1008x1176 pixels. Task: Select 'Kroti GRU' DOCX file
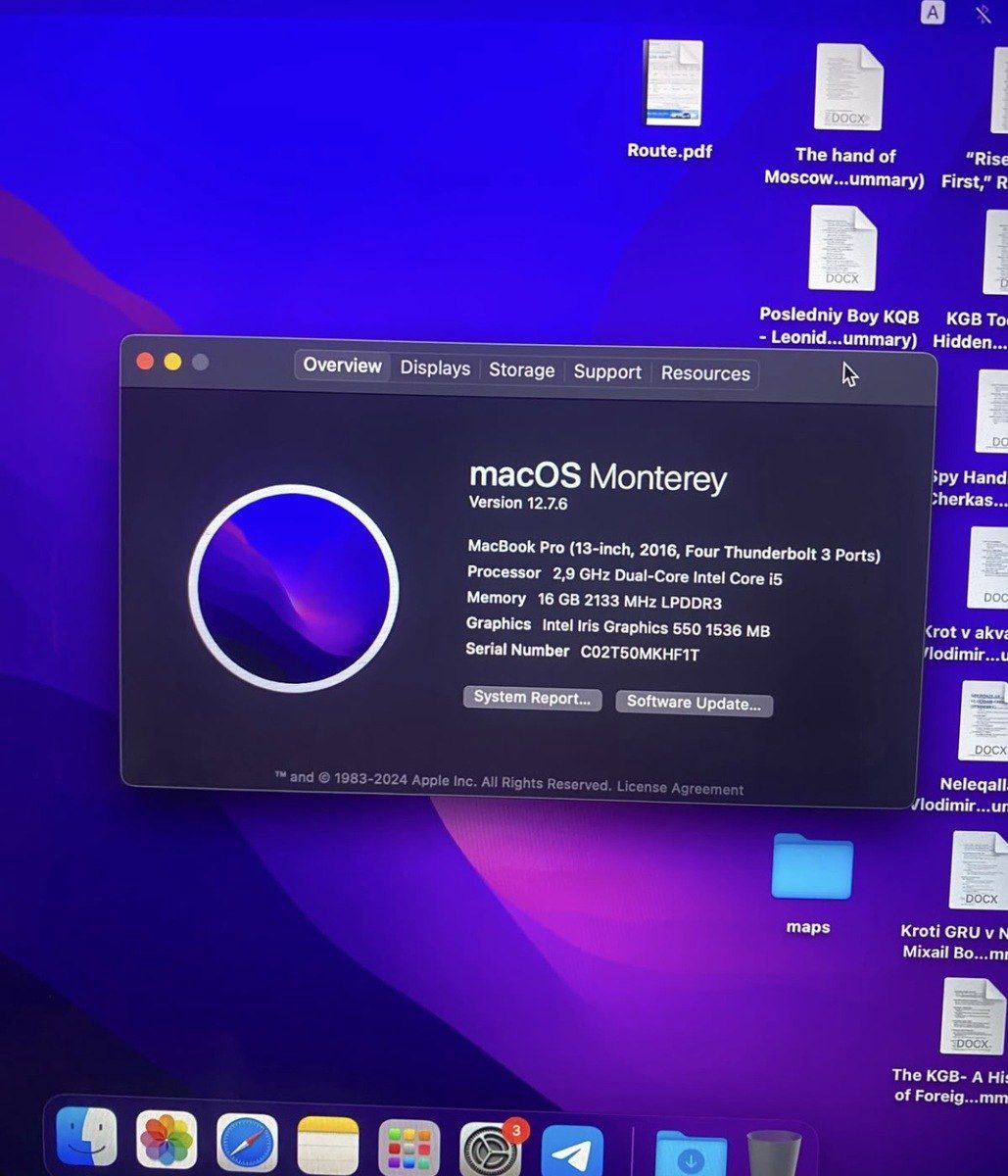tap(979, 870)
